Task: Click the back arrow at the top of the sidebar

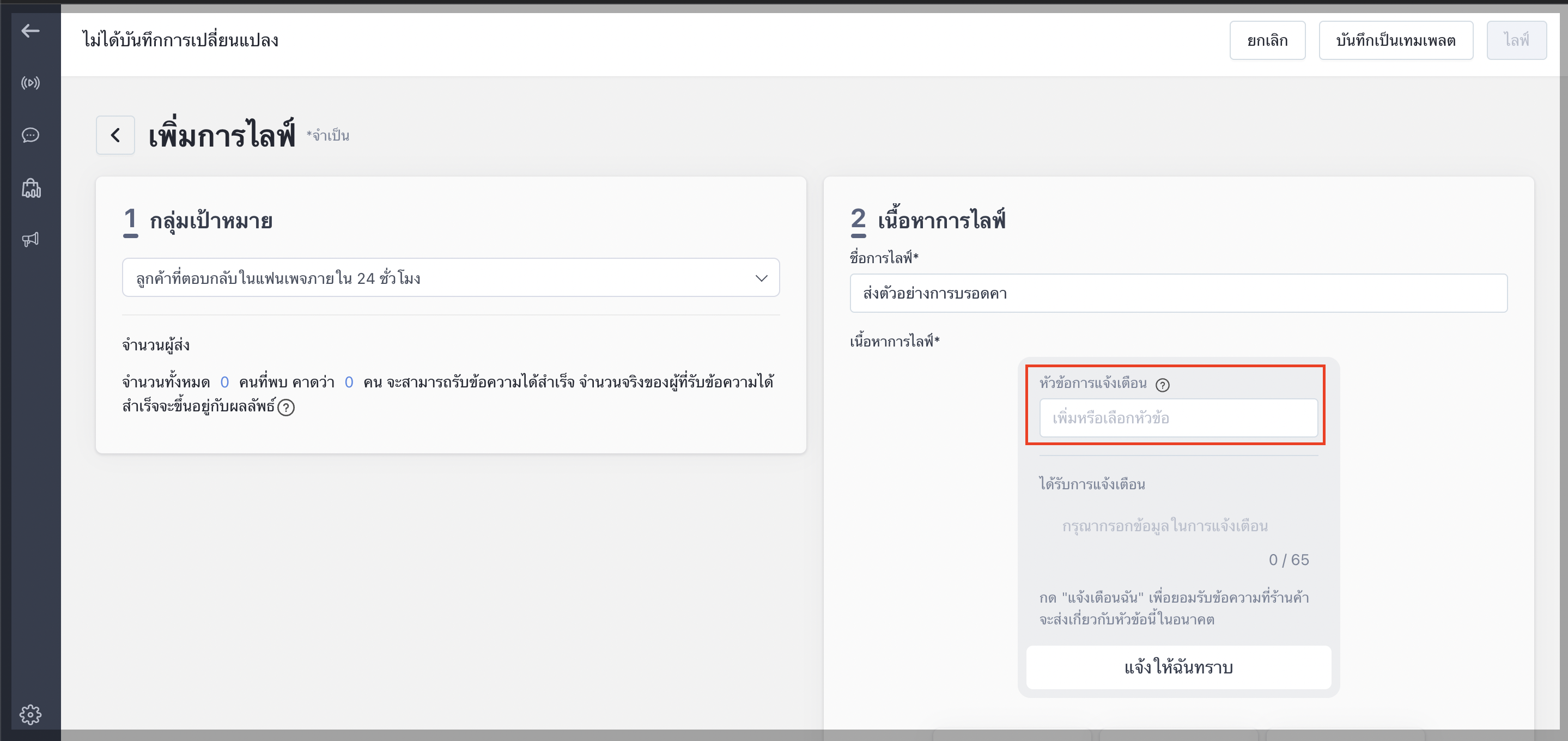Action: (31, 31)
